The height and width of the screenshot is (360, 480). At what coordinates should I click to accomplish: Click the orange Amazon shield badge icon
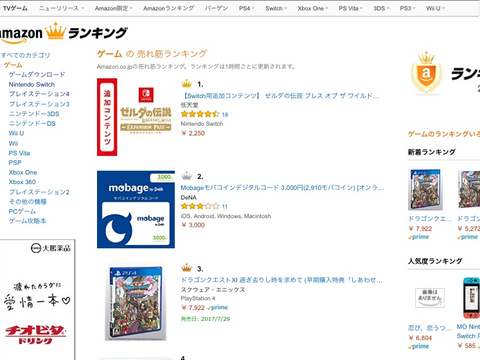426,73
